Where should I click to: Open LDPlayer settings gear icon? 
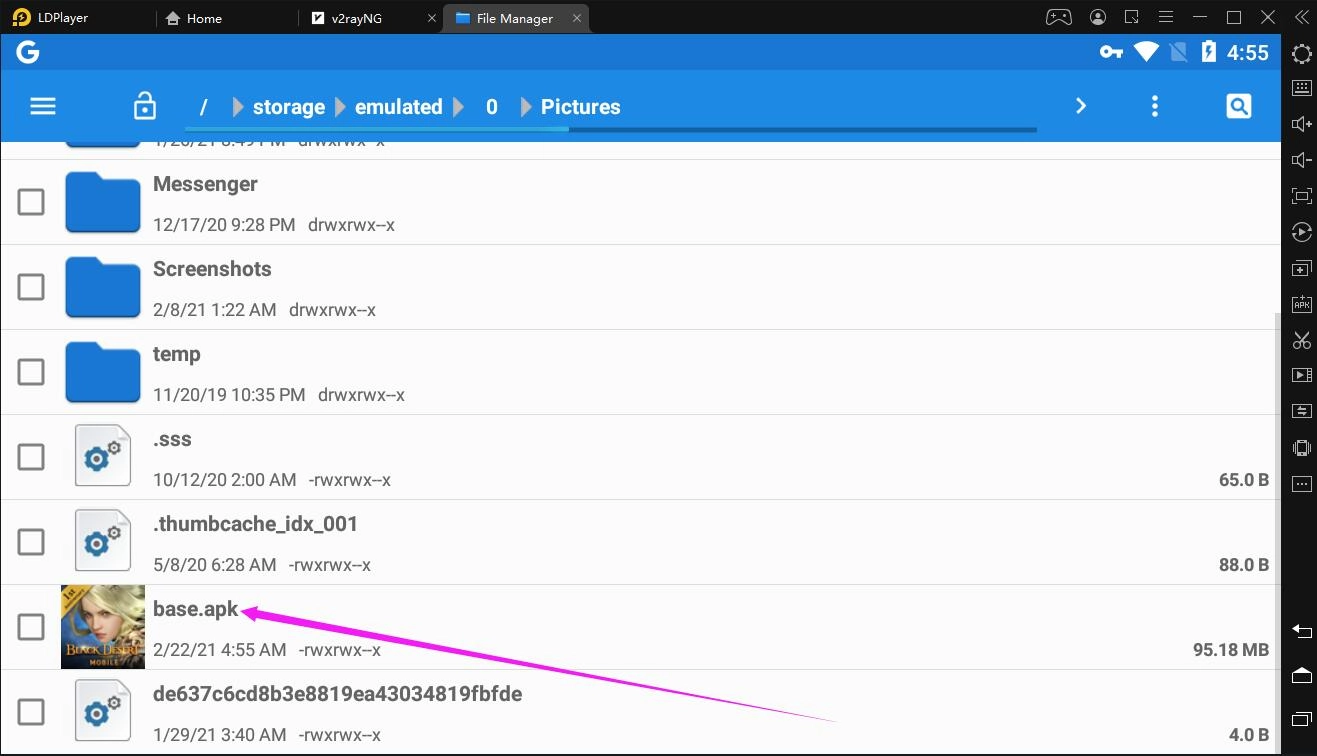click(1301, 54)
